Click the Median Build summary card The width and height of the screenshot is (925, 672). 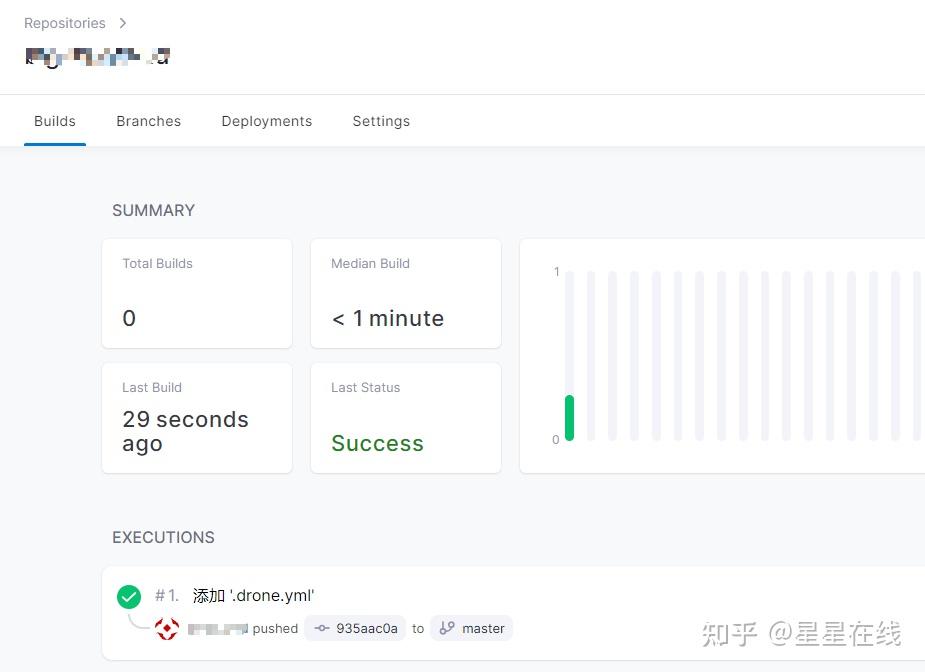pyautogui.click(x=406, y=293)
